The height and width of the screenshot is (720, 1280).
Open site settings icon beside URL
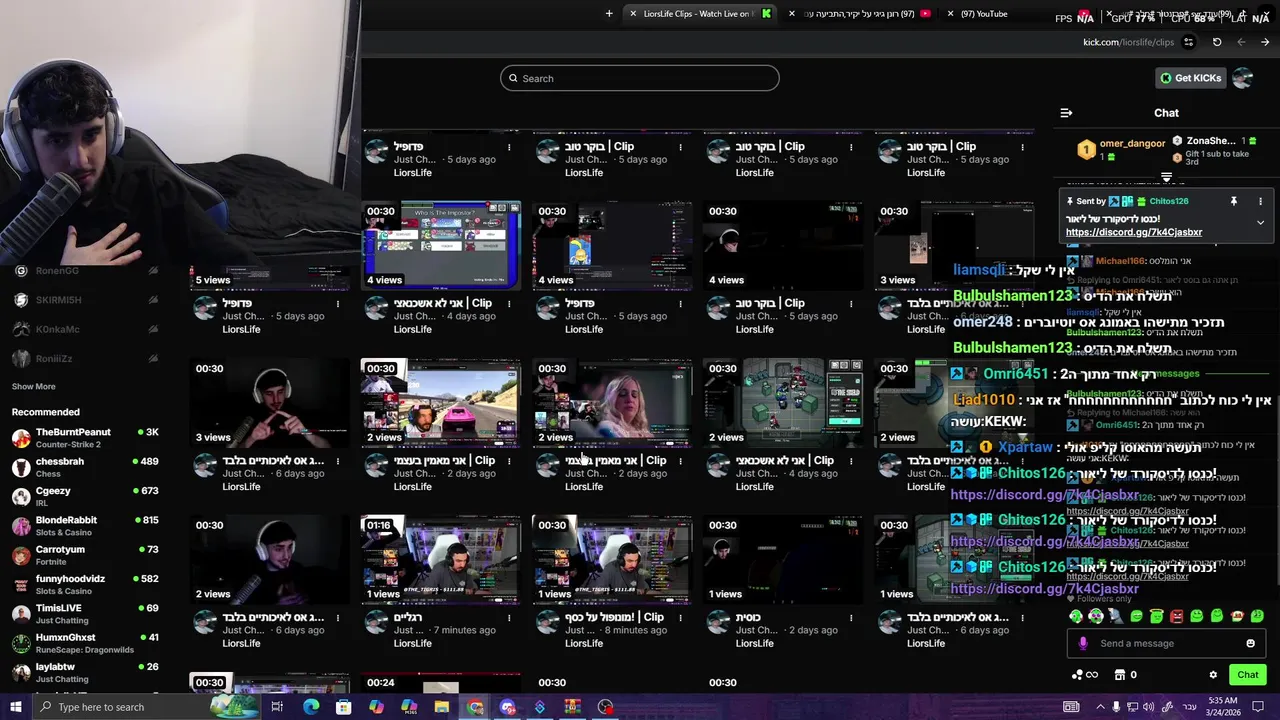pos(1188,42)
